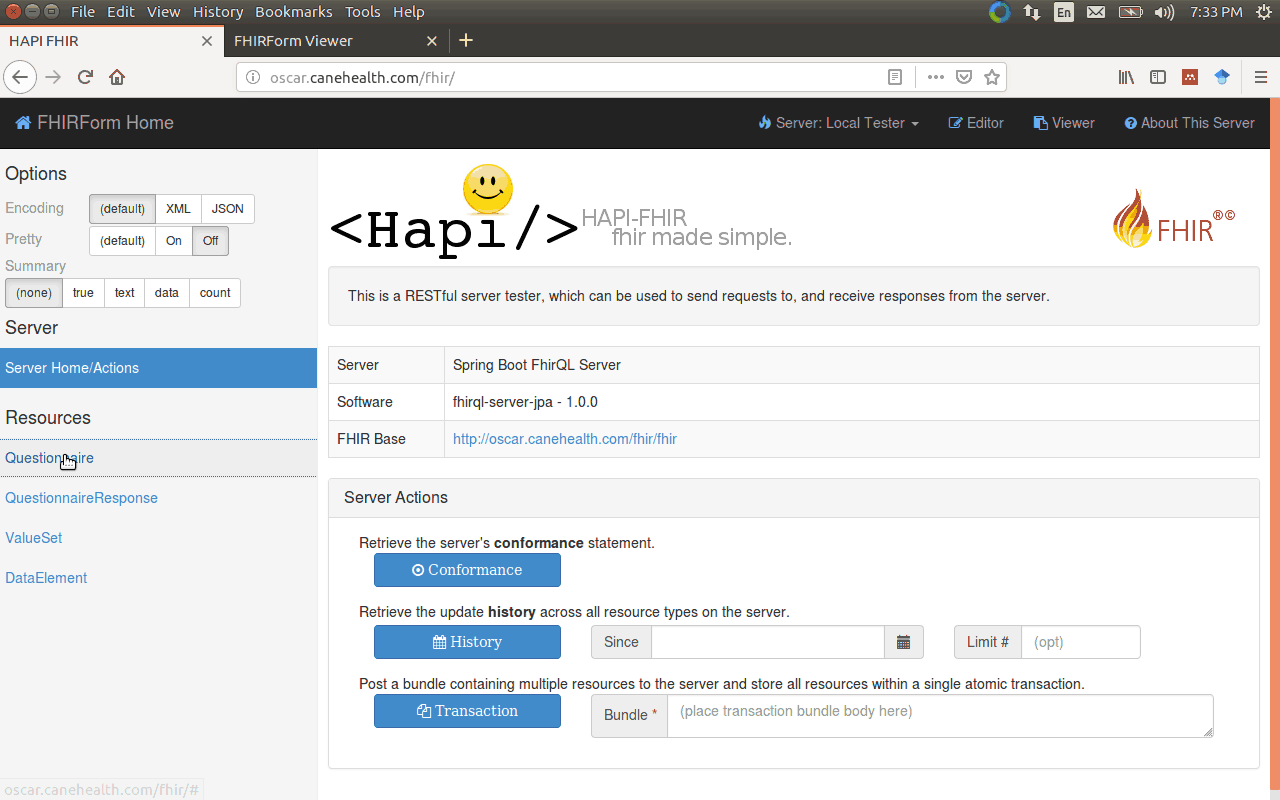Open About This Server link
The image size is (1280, 800).
[1189, 123]
